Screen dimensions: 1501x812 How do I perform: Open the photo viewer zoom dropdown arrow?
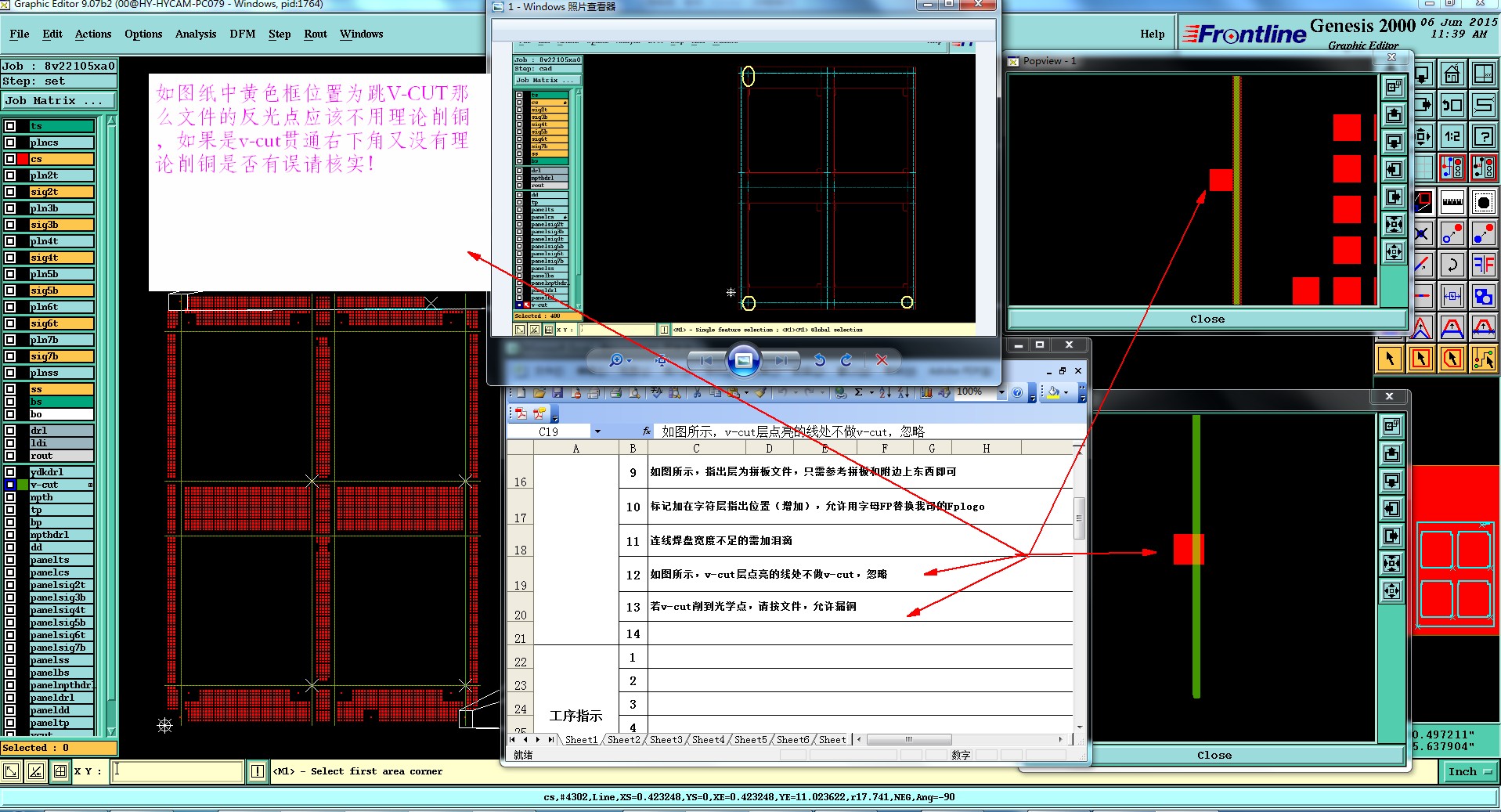630,360
